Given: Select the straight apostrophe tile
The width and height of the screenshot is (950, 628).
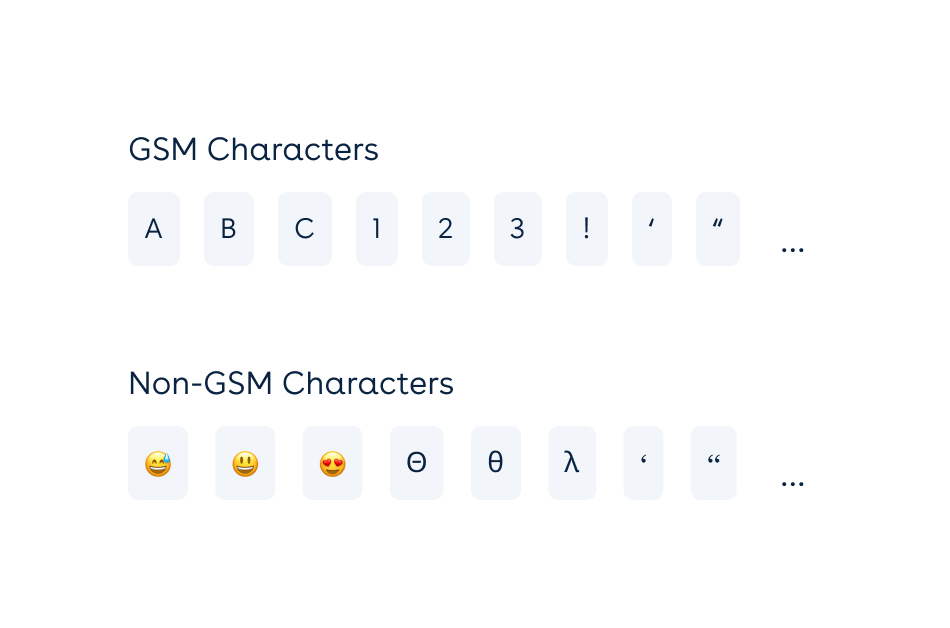Looking at the screenshot, I should (652, 229).
